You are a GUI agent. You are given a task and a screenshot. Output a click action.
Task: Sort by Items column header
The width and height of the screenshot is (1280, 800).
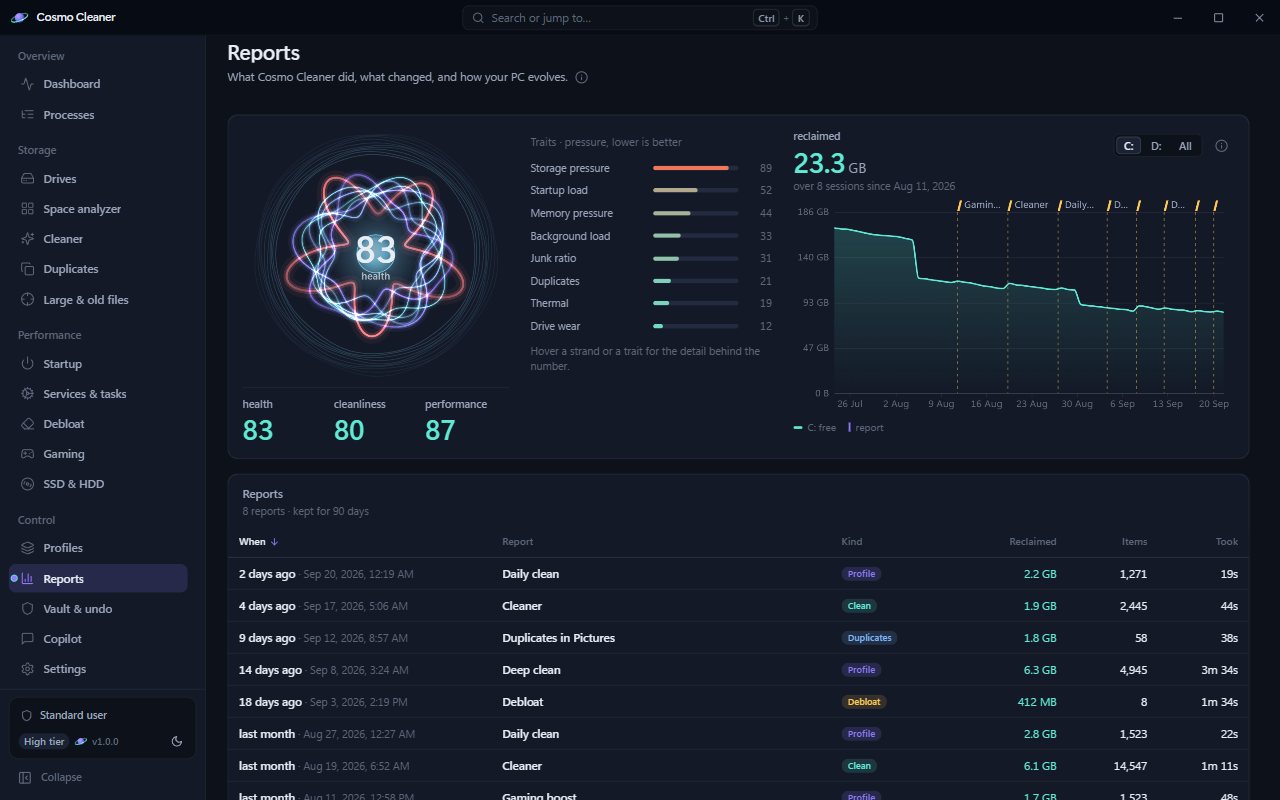click(x=1134, y=542)
